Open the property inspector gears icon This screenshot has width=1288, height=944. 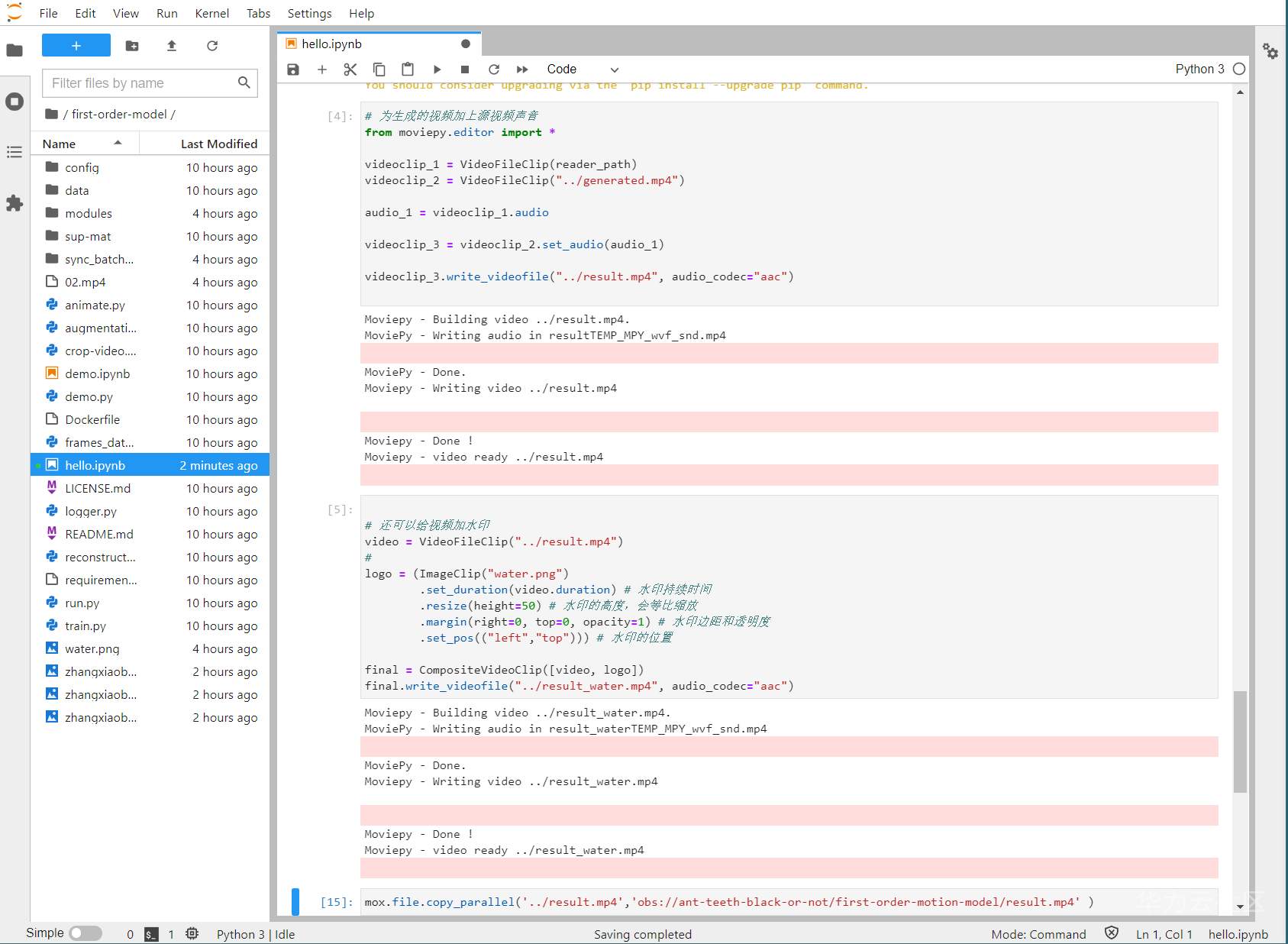pos(1270,51)
